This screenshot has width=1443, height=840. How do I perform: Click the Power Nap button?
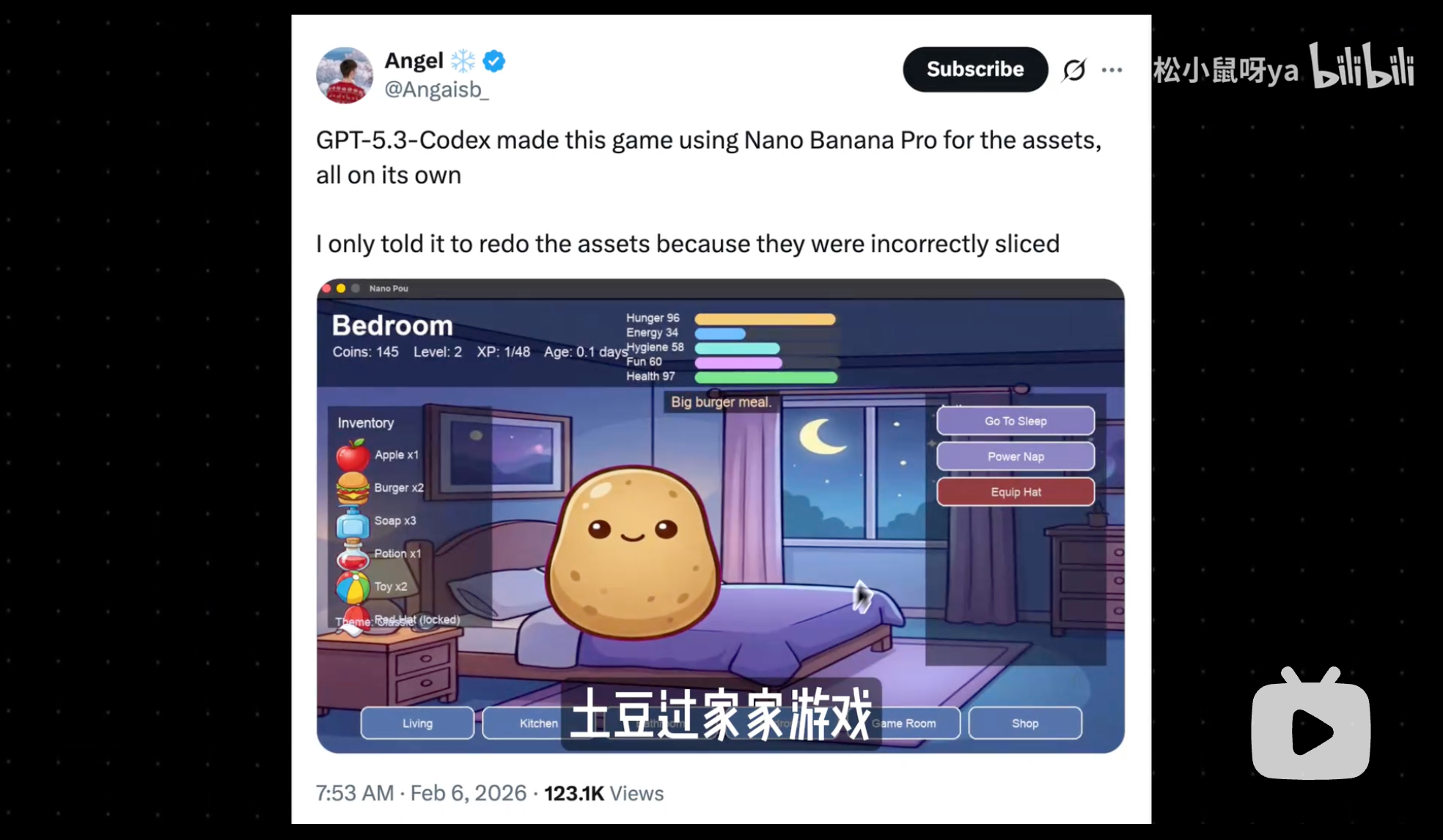1016,456
